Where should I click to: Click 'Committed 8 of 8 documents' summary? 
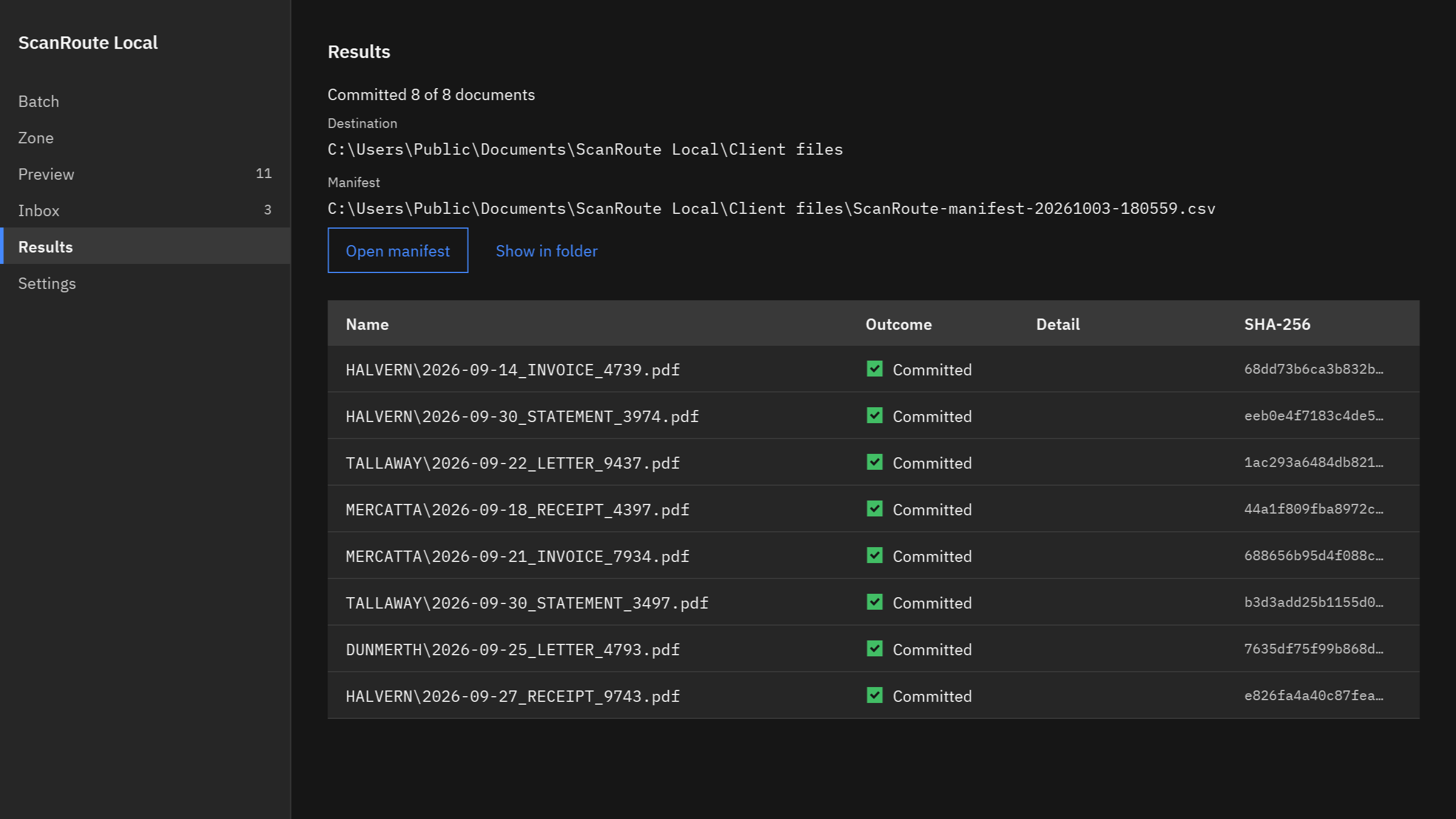click(431, 94)
